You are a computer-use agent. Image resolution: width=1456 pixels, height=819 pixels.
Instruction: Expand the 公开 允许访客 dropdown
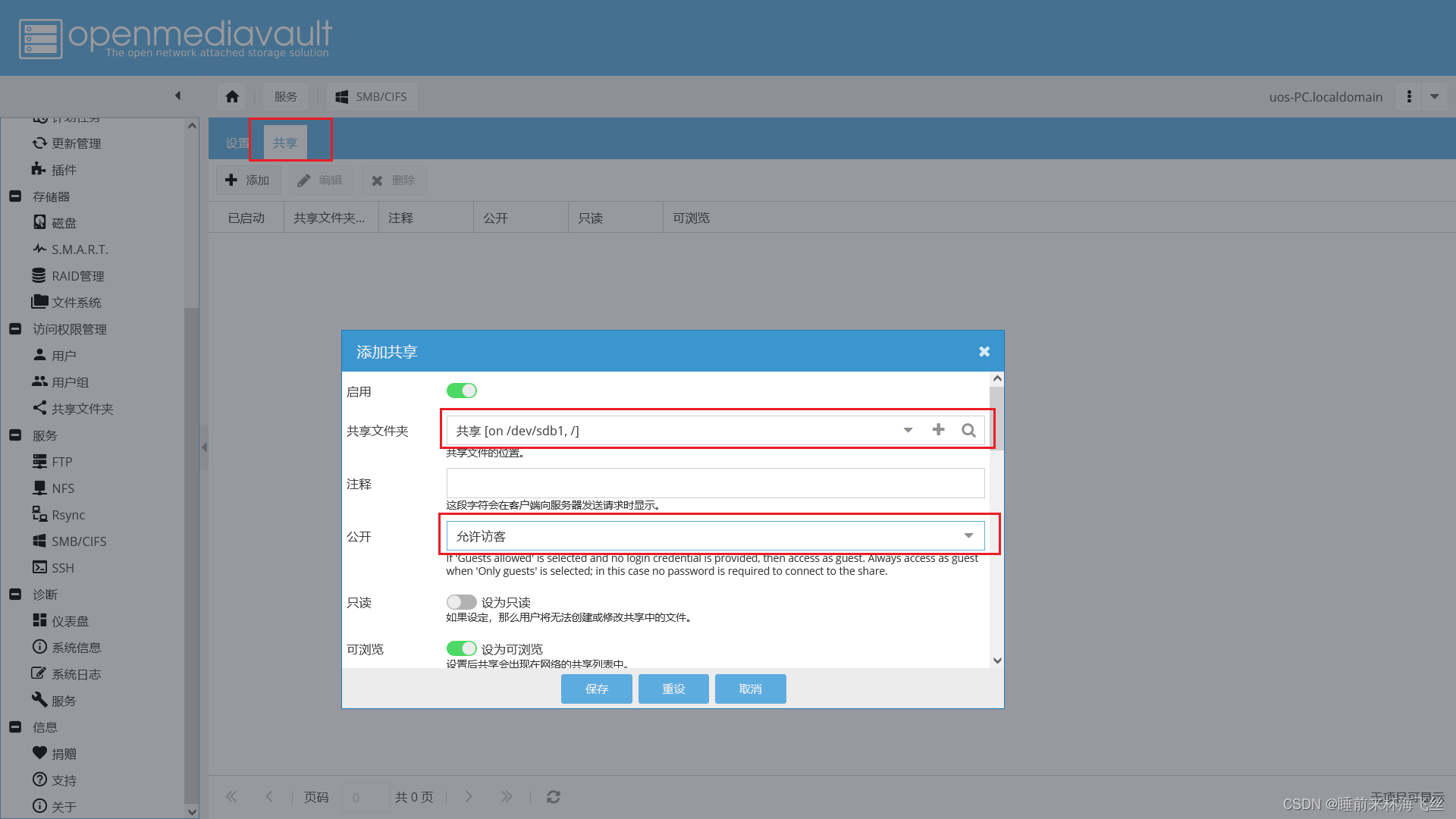pos(968,536)
